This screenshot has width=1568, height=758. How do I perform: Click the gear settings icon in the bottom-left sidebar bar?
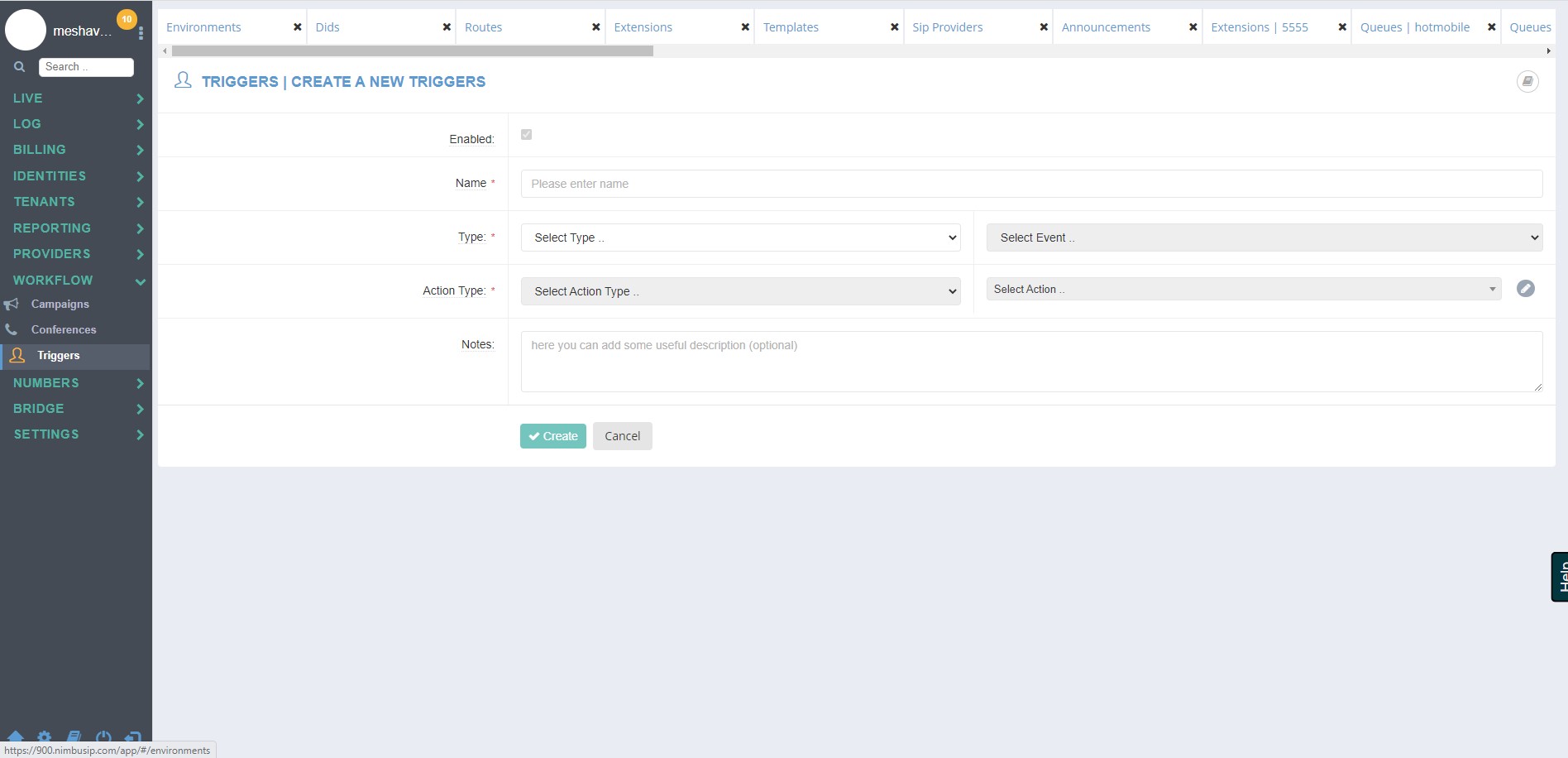point(45,736)
